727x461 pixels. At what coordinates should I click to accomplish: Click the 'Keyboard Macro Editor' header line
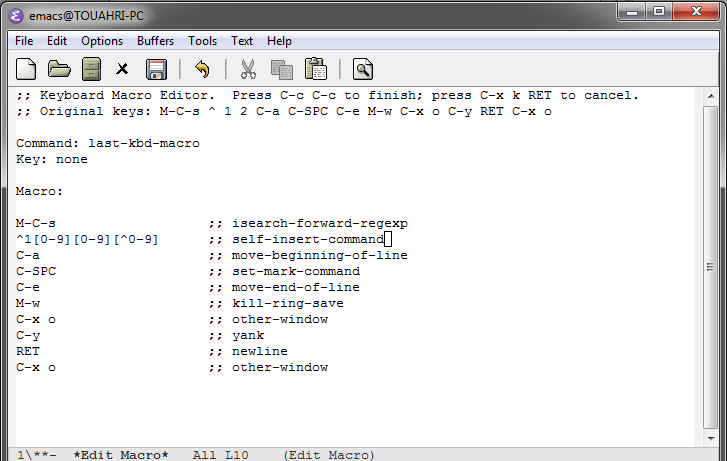point(327,96)
